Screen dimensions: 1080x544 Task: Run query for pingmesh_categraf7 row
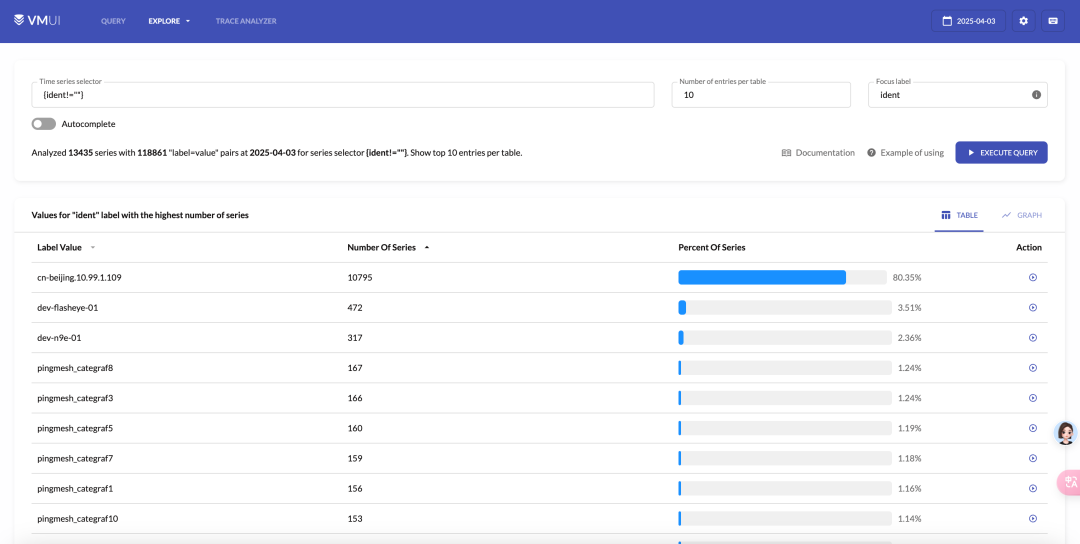coord(1032,458)
